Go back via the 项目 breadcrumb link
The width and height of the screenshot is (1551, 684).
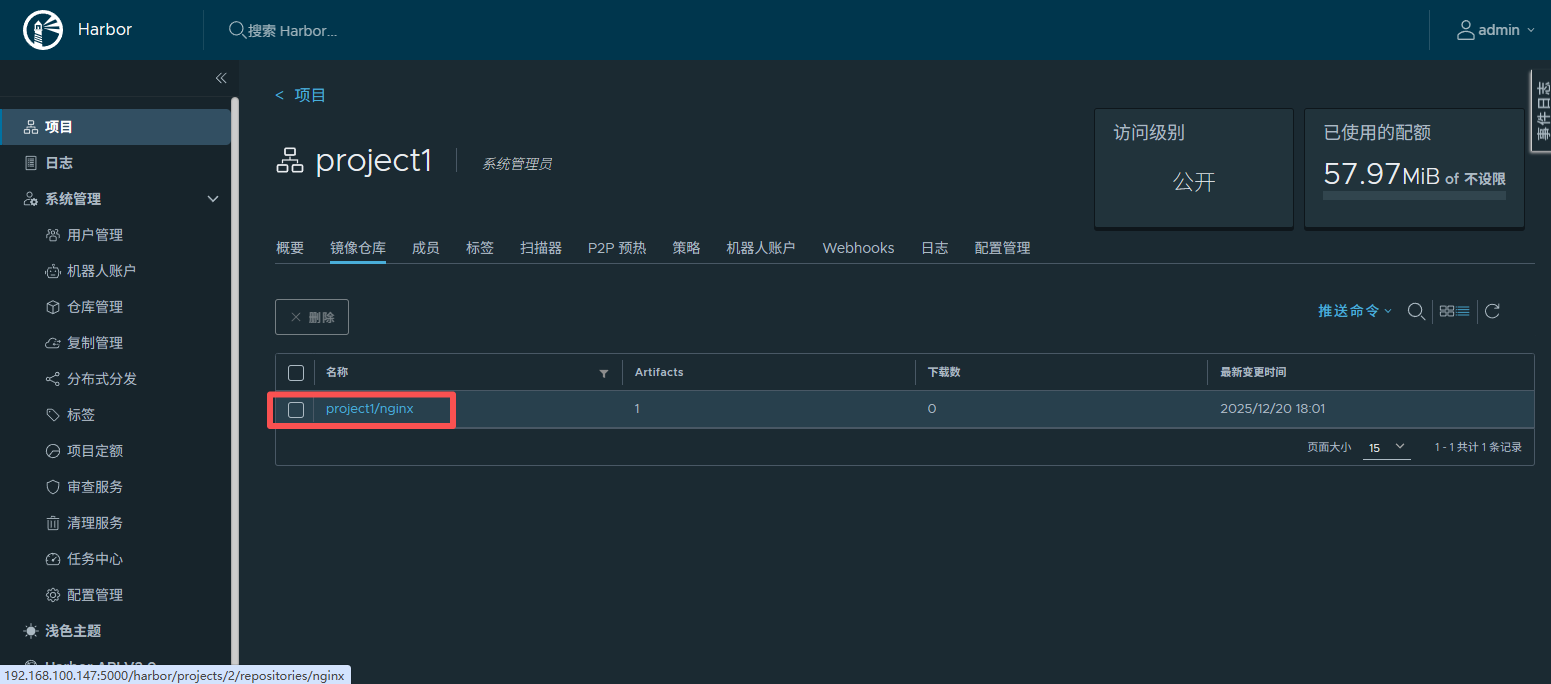click(301, 95)
